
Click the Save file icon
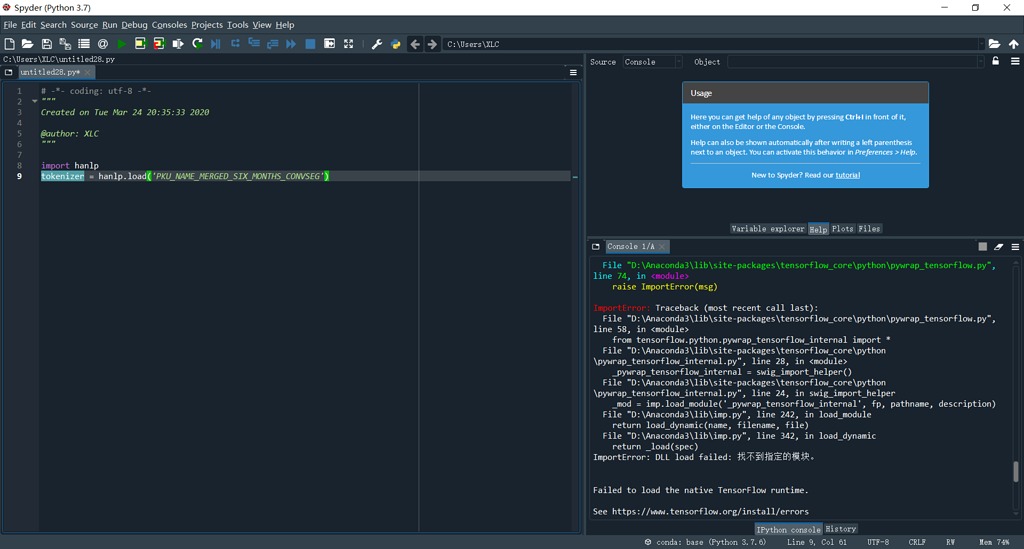tap(46, 44)
